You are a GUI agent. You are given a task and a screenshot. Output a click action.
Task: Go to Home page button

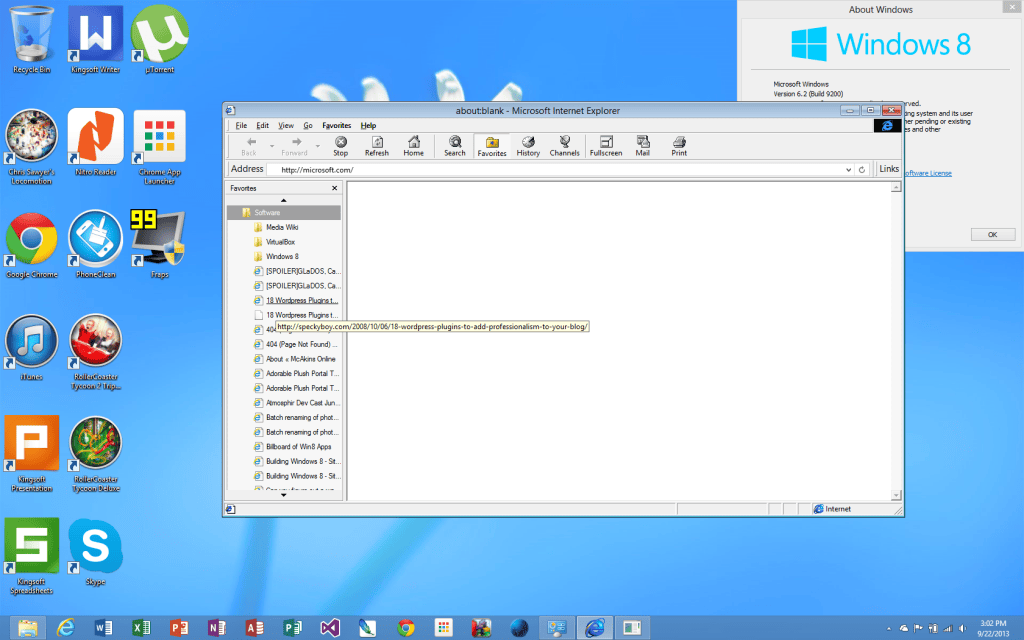(x=413, y=146)
